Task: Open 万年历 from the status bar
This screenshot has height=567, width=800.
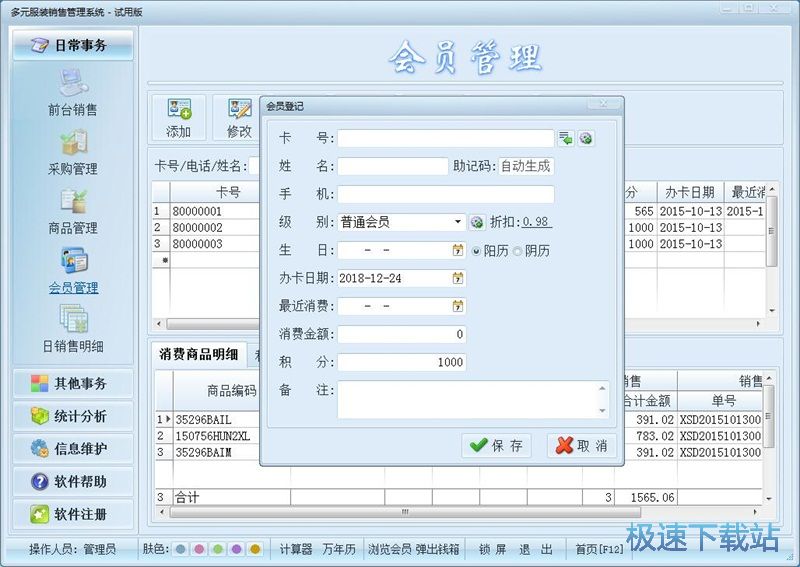Action: (x=339, y=549)
